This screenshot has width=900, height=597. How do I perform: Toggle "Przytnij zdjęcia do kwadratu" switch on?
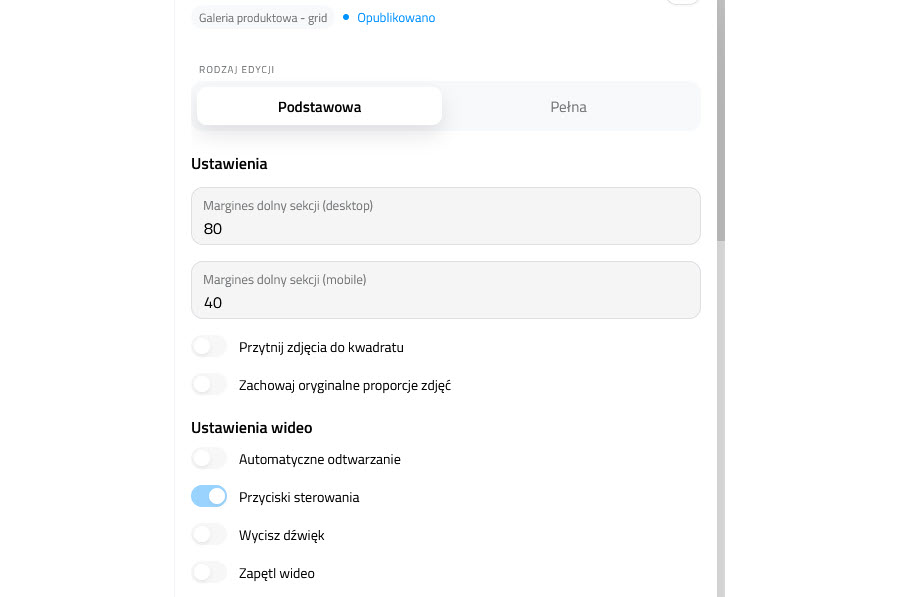(208, 346)
